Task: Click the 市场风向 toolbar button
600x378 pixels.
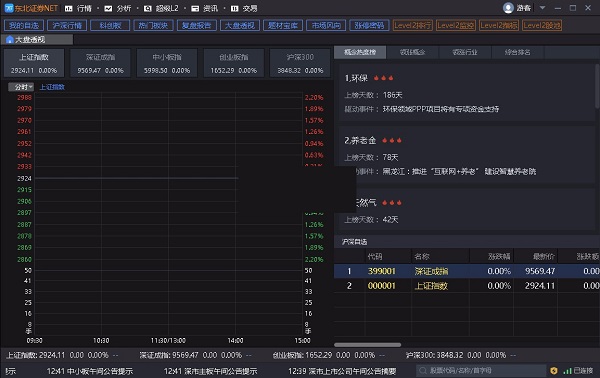Action: point(326,25)
